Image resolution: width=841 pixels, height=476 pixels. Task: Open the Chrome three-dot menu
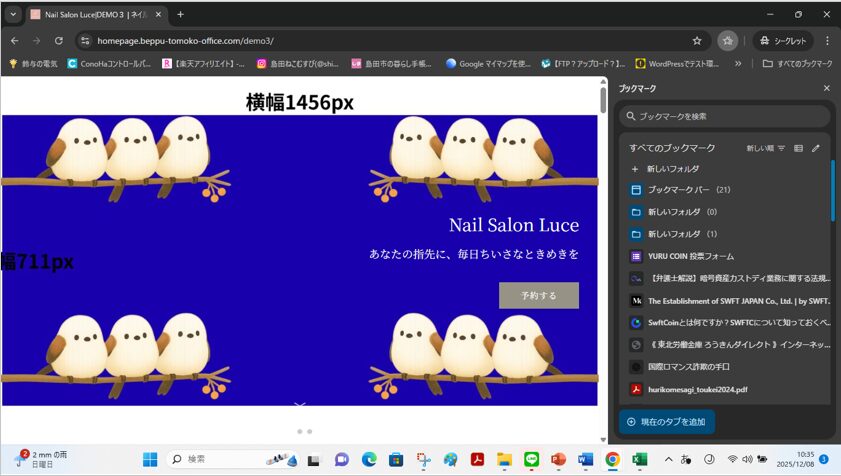pos(827,41)
